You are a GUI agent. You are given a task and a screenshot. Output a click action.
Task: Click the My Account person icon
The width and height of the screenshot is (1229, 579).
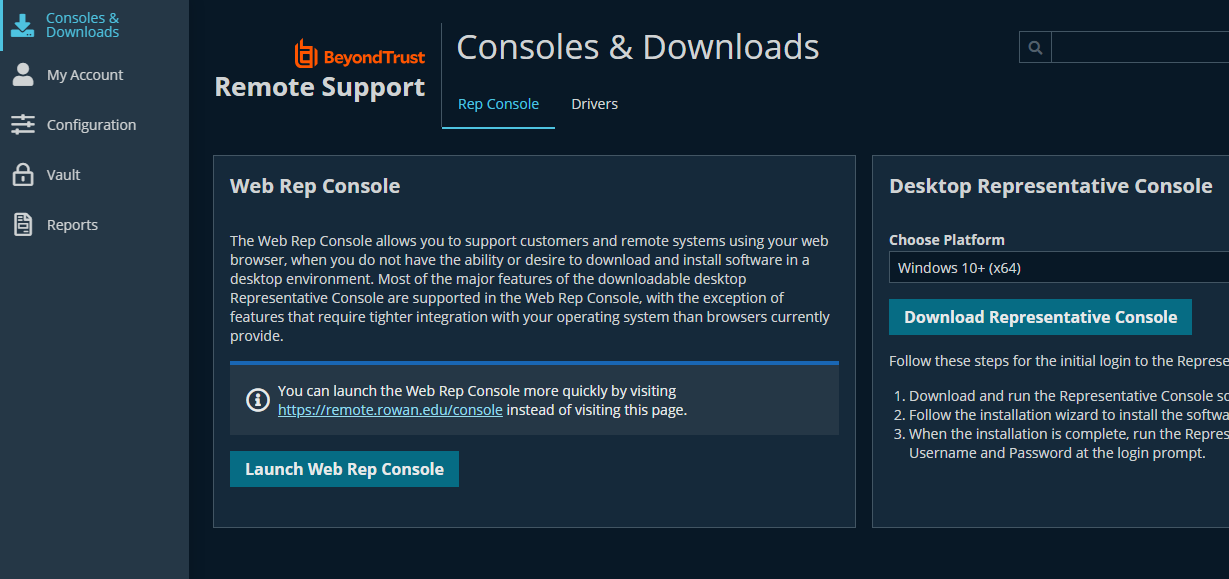tap(22, 75)
